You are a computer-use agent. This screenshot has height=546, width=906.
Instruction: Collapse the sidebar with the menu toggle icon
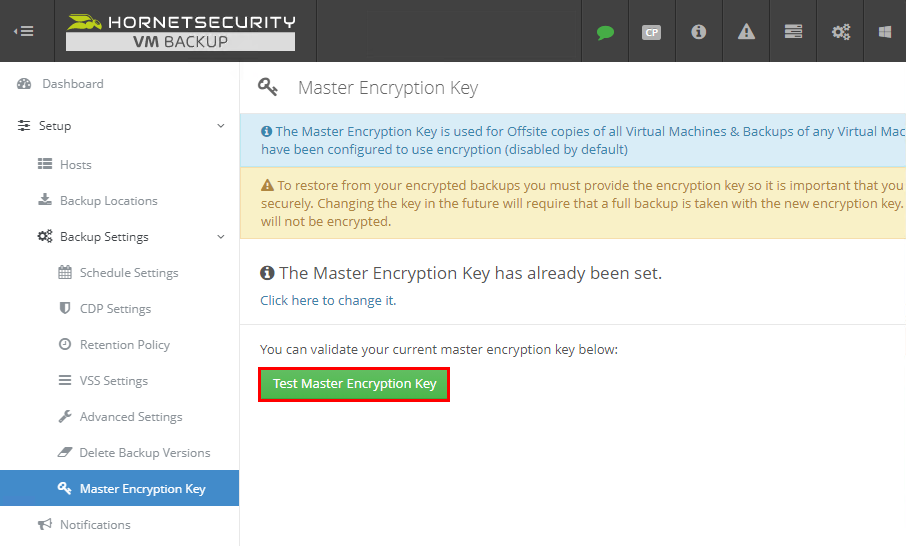tap(24, 31)
